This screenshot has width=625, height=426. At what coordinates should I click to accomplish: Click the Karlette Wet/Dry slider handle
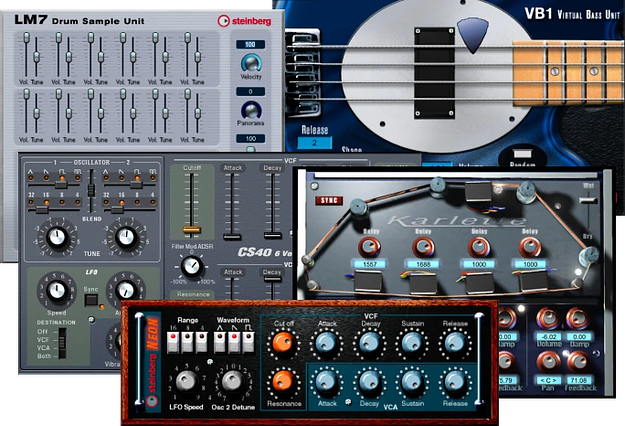(x=588, y=200)
